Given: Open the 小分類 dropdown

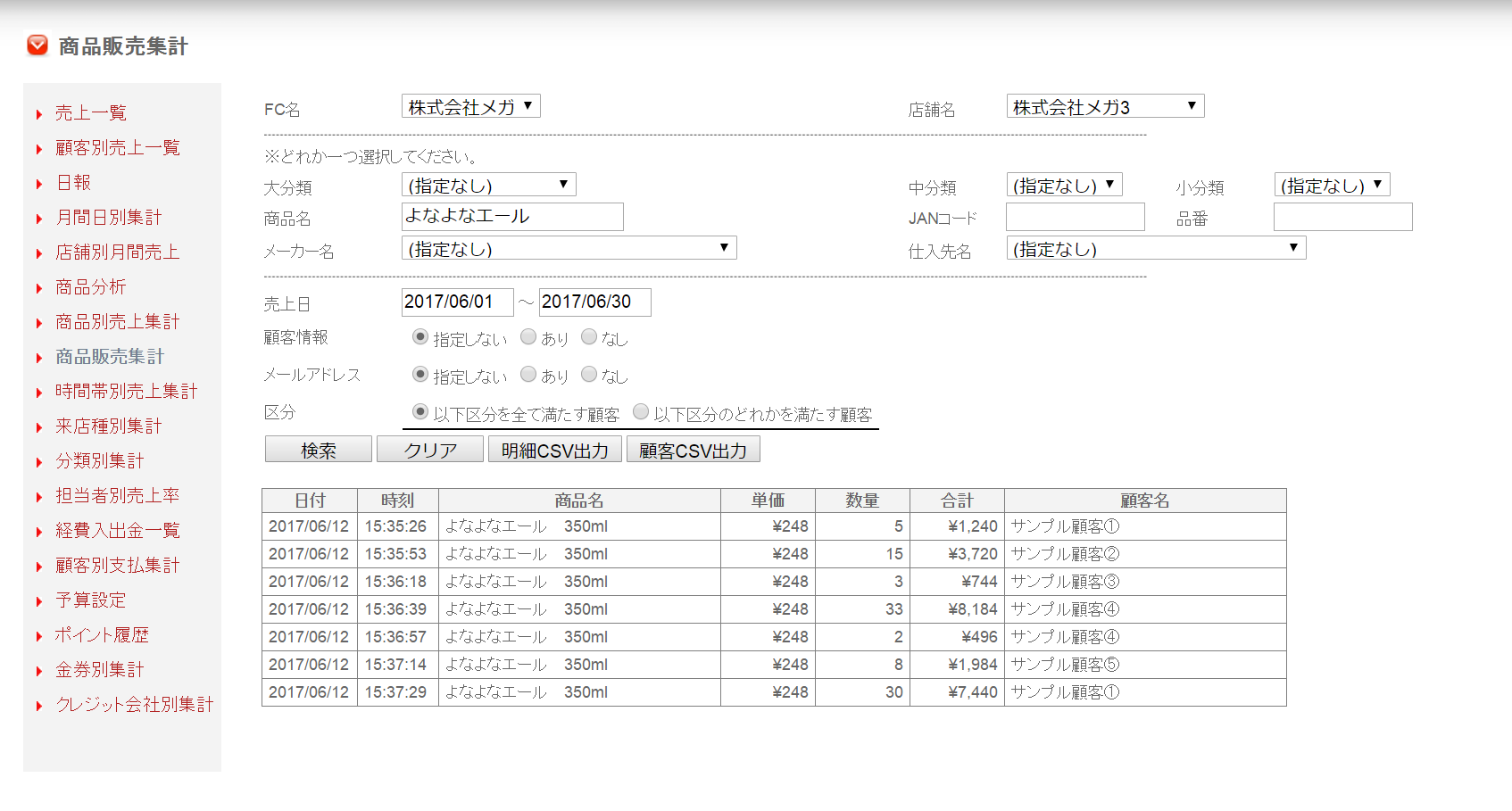Looking at the screenshot, I should tap(1333, 185).
